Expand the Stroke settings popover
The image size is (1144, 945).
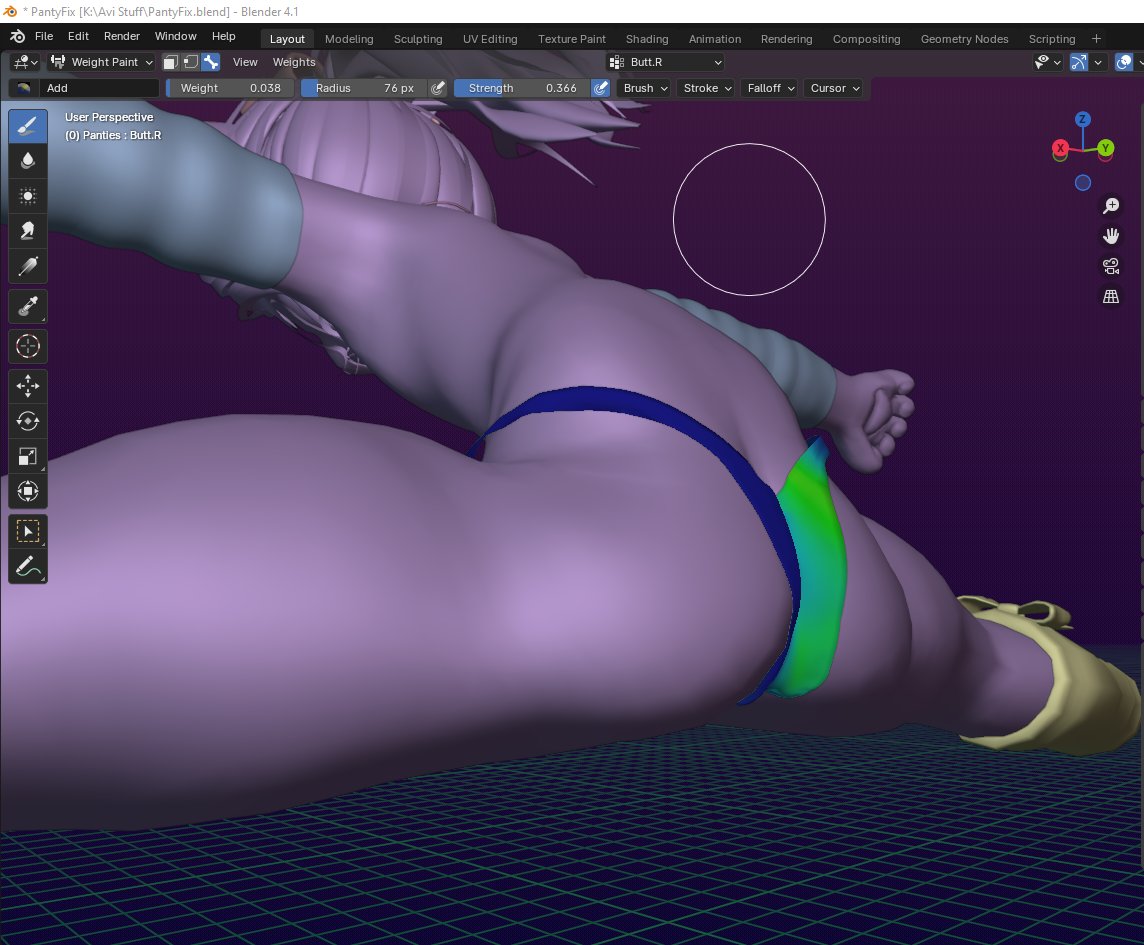coord(707,88)
